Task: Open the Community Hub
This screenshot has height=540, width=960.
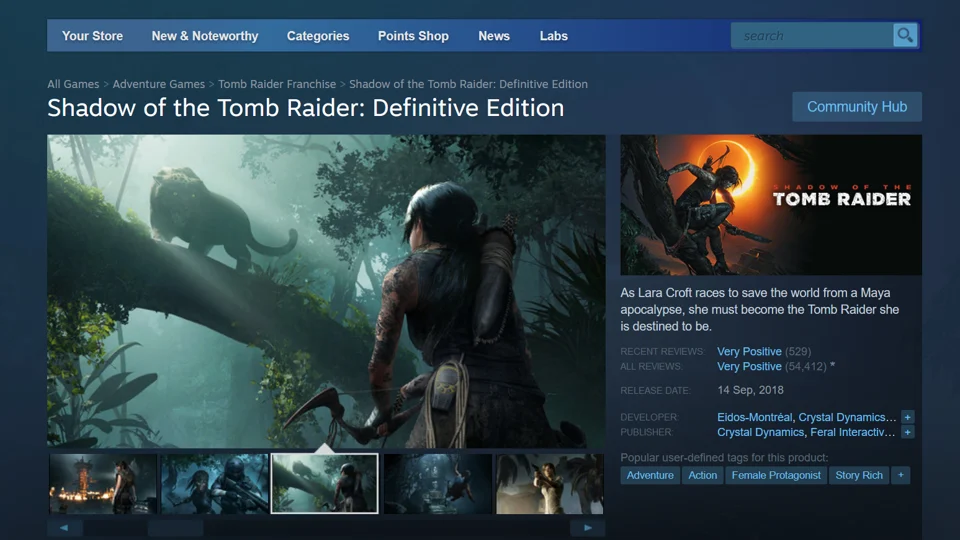Action: pos(857,107)
